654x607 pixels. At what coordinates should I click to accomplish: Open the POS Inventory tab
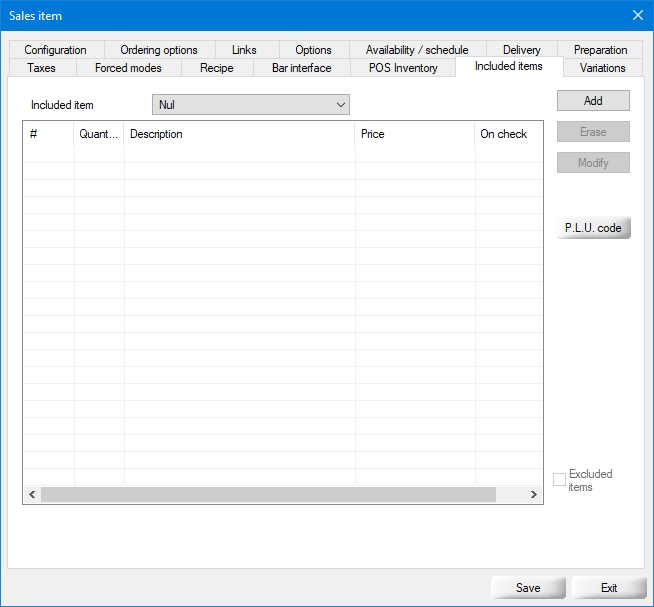click(403, 68)
